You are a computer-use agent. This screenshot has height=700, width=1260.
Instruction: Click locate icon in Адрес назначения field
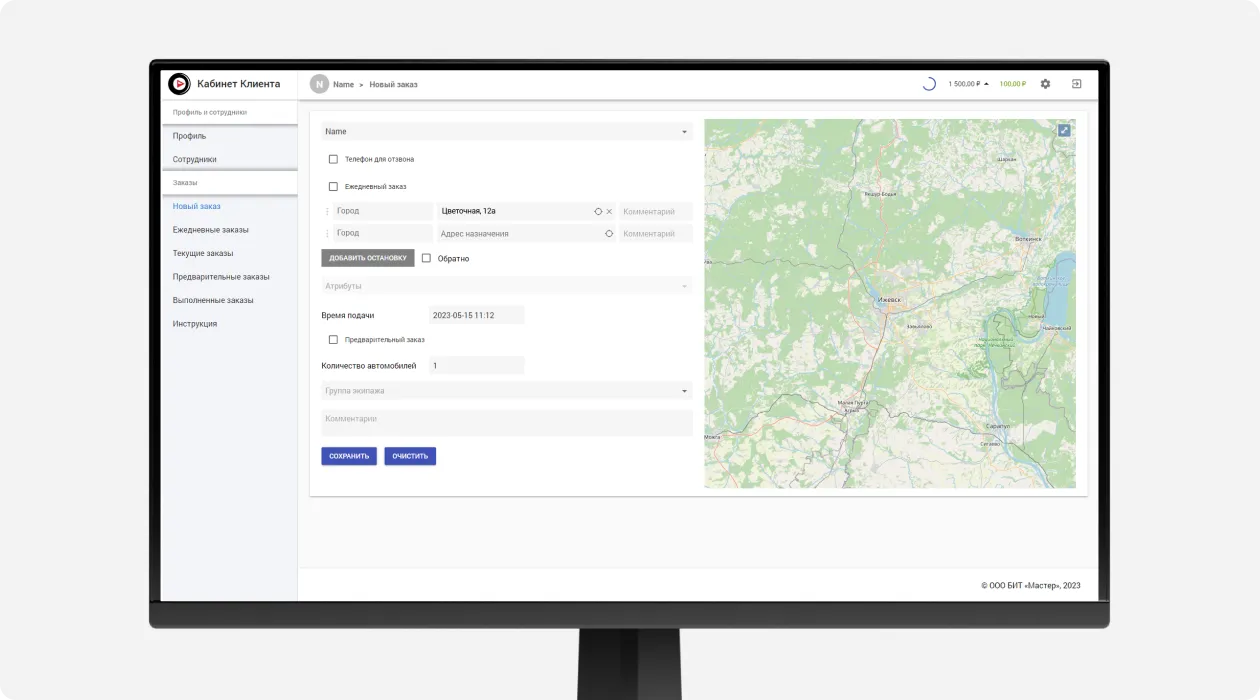coord(609,234)
